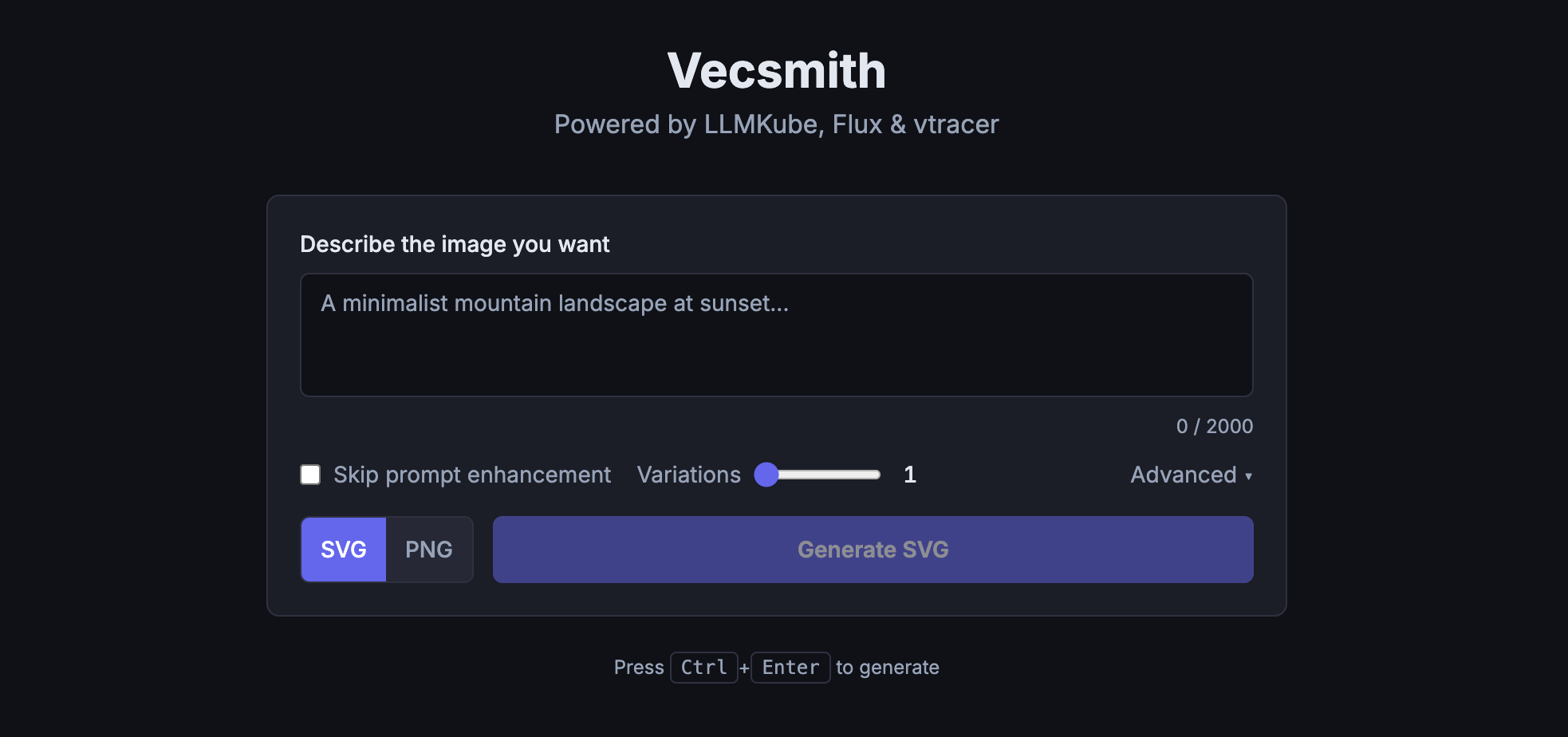Click the Describe the image you want label
Screen dimensions: 1568x737
tap(455, 244)
